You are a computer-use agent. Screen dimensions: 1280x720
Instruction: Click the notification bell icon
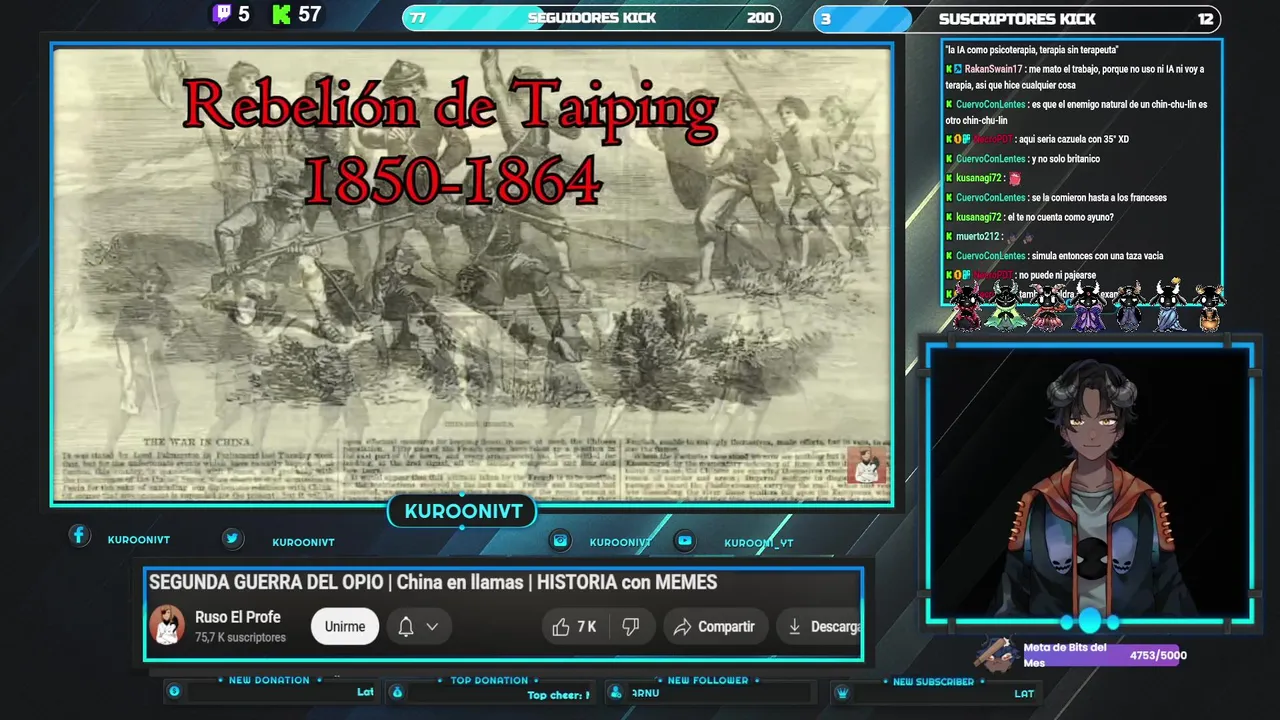click(x=406, y=627)
